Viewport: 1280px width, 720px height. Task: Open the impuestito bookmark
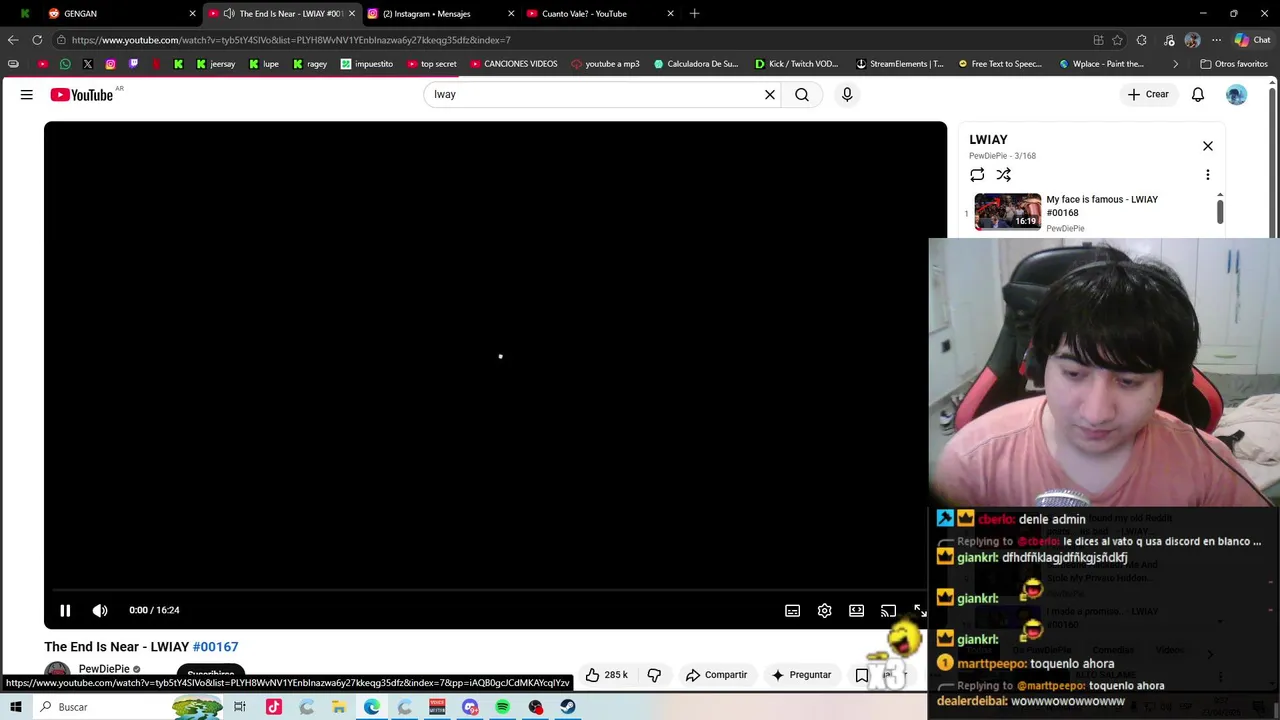click(x=367, y=64)
